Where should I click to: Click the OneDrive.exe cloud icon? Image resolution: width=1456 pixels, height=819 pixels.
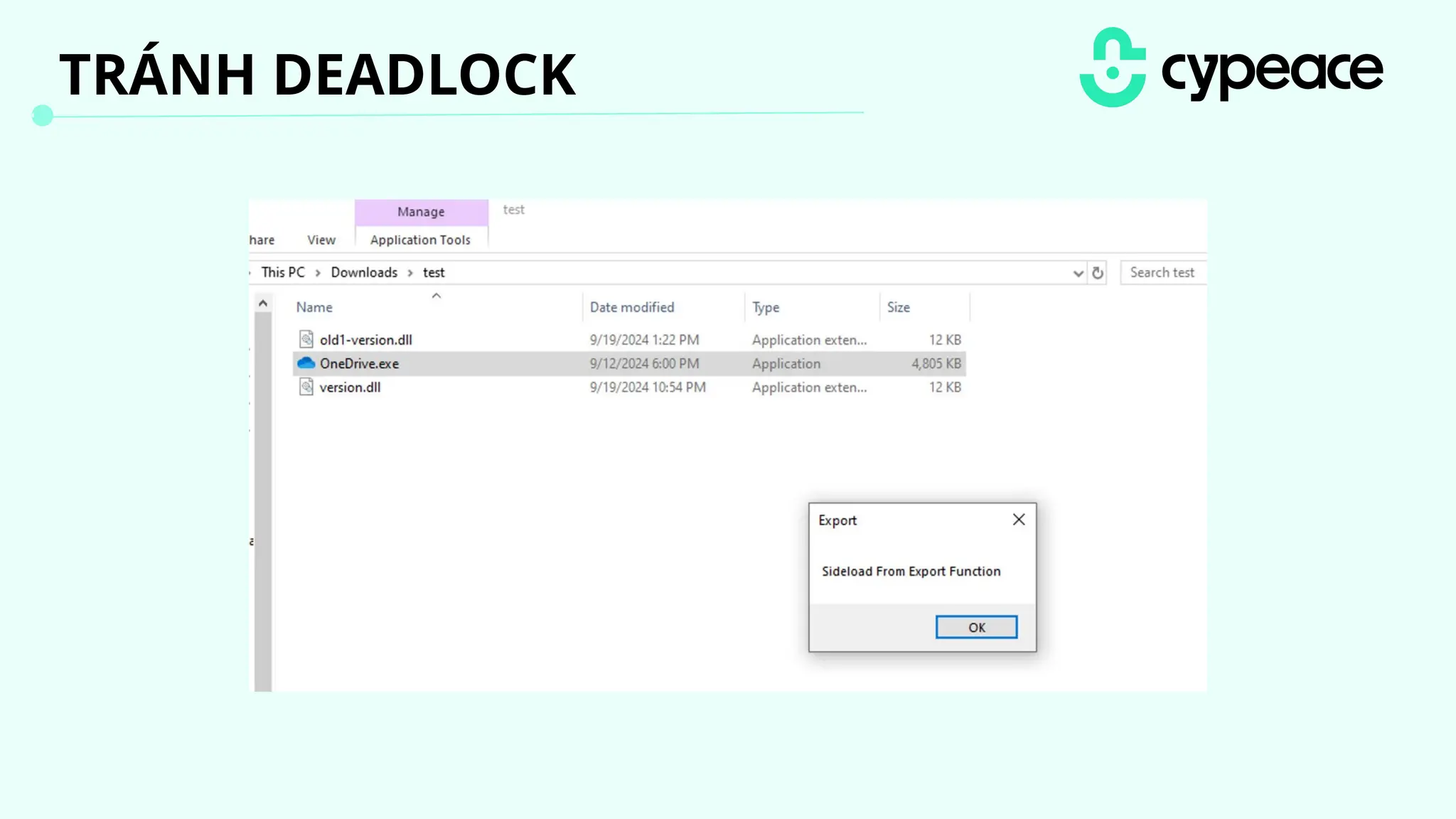[306, 363]
